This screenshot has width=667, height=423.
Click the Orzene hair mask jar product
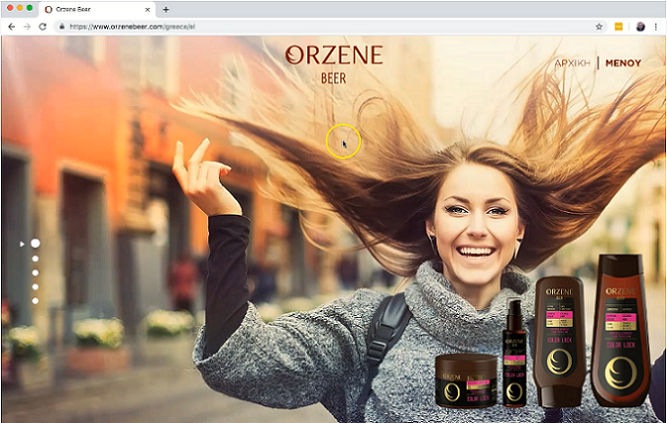coord(466,381)
